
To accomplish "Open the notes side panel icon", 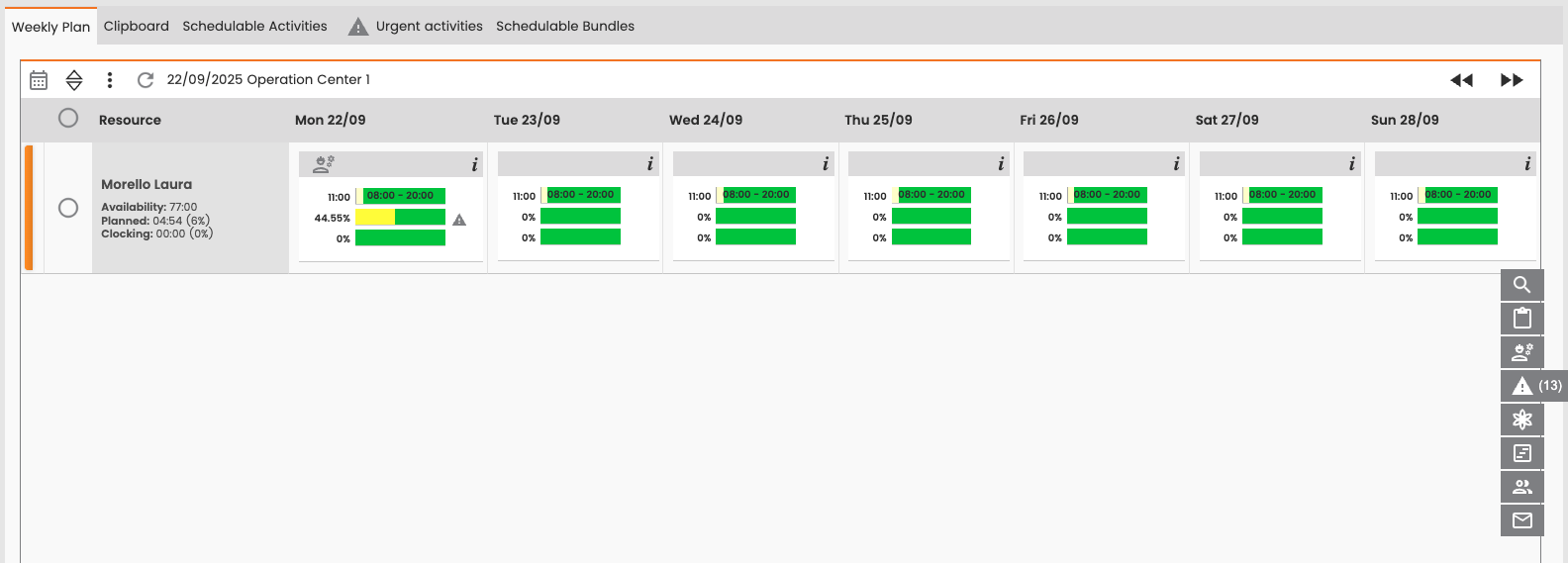I will coord(1522,453).
